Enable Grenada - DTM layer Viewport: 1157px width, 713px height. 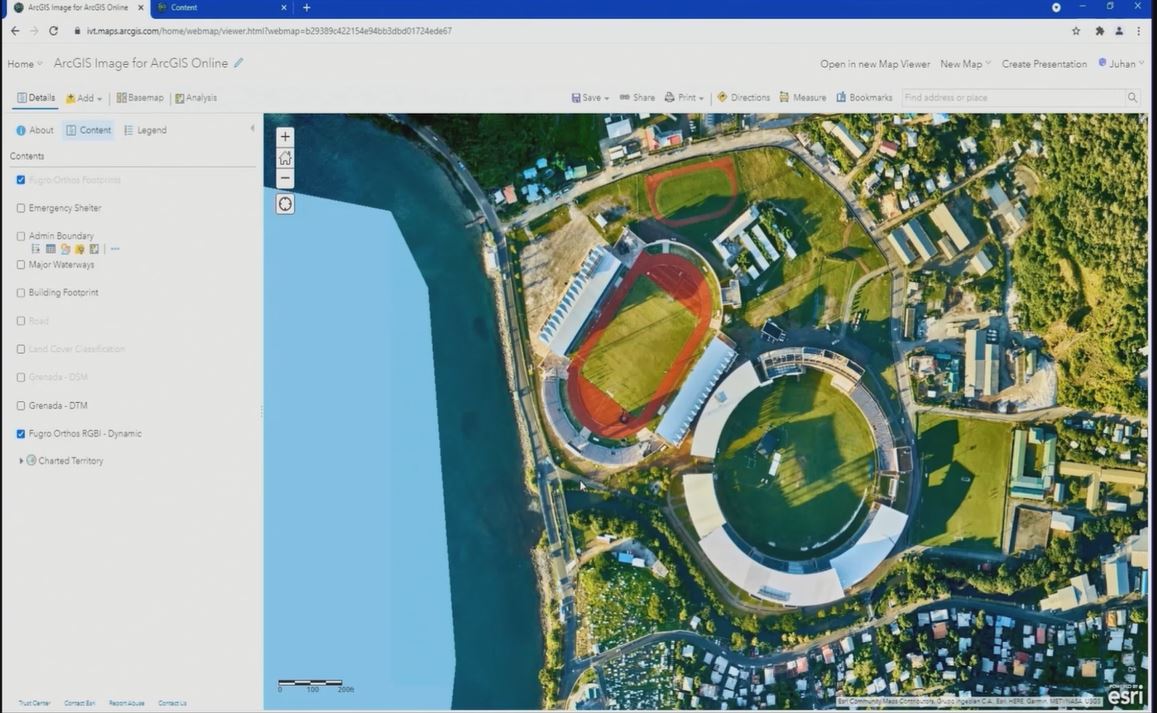pos(21,405)
